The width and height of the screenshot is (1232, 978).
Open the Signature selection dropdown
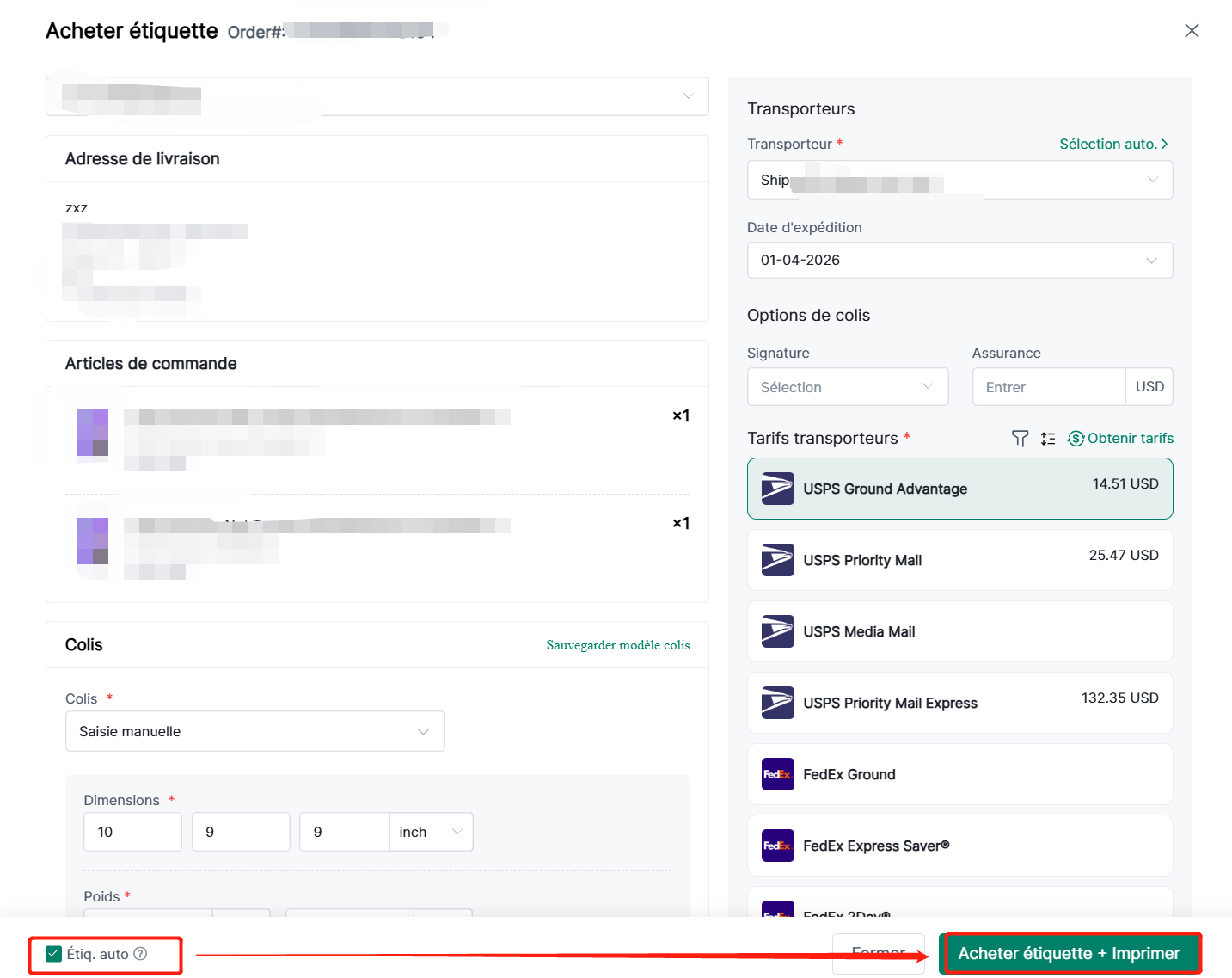coord(847,387)
